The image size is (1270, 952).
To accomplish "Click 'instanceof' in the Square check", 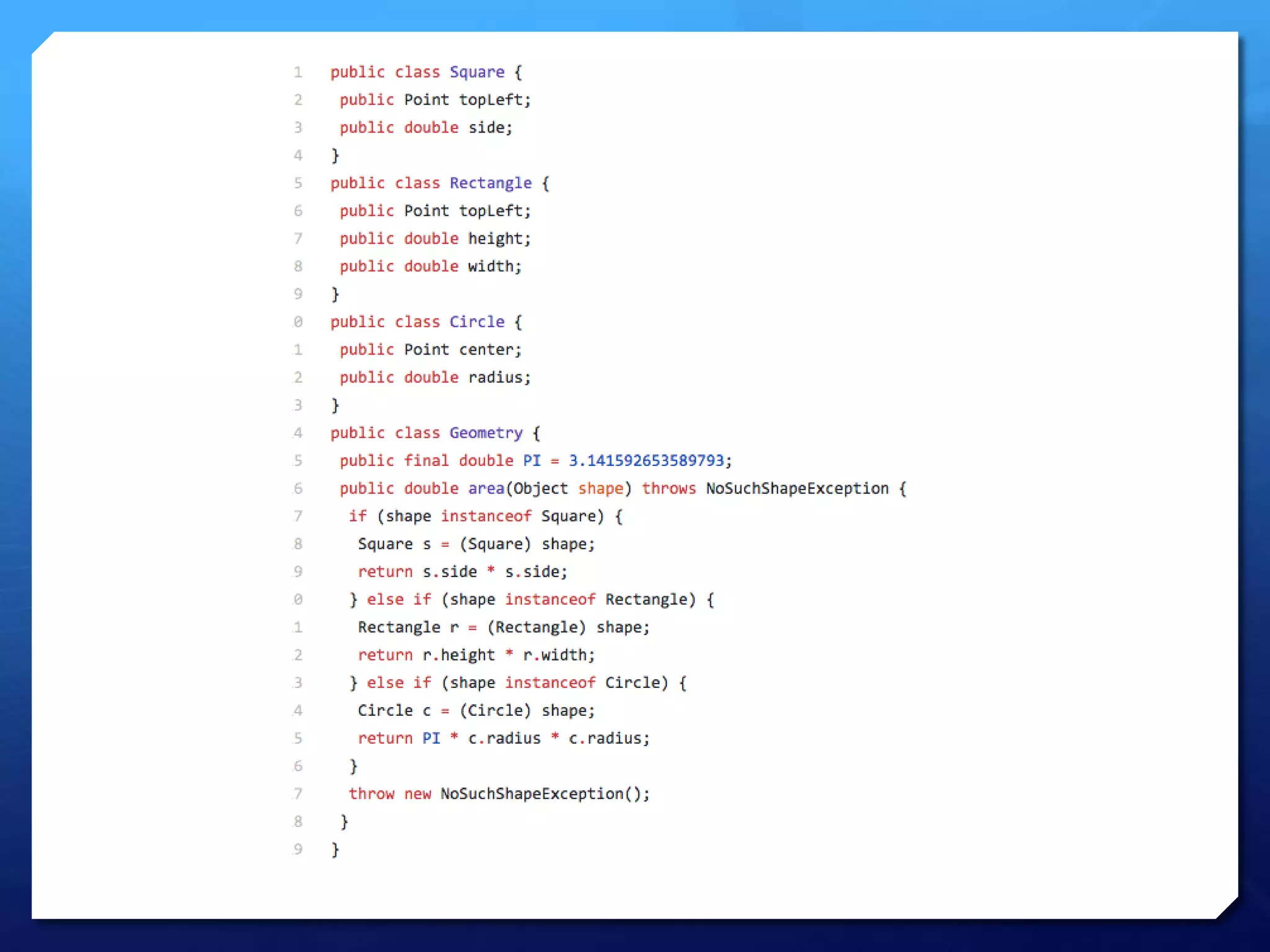I will click(486, 516).
